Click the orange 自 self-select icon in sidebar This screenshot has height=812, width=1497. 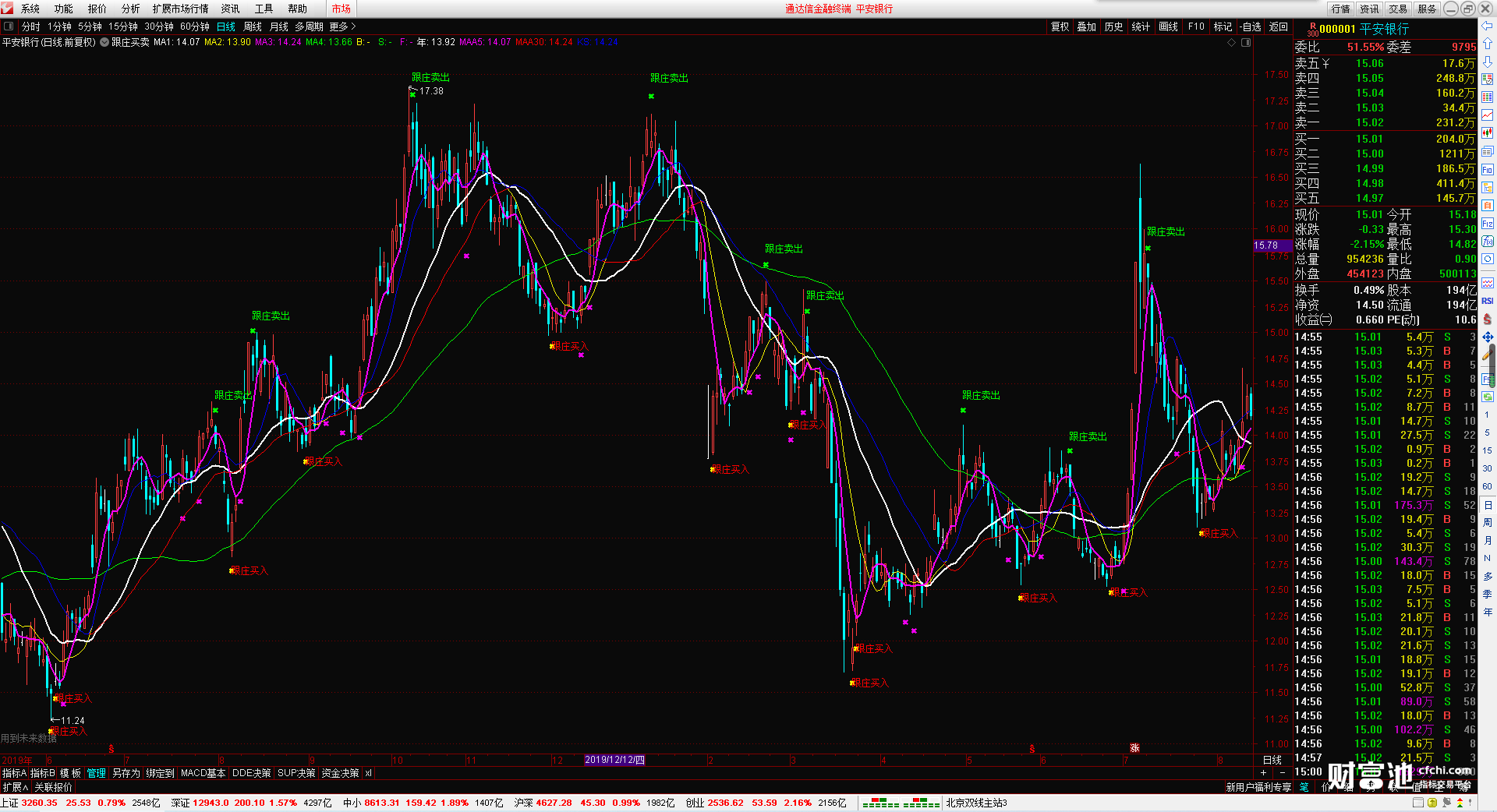(1487, 205)
